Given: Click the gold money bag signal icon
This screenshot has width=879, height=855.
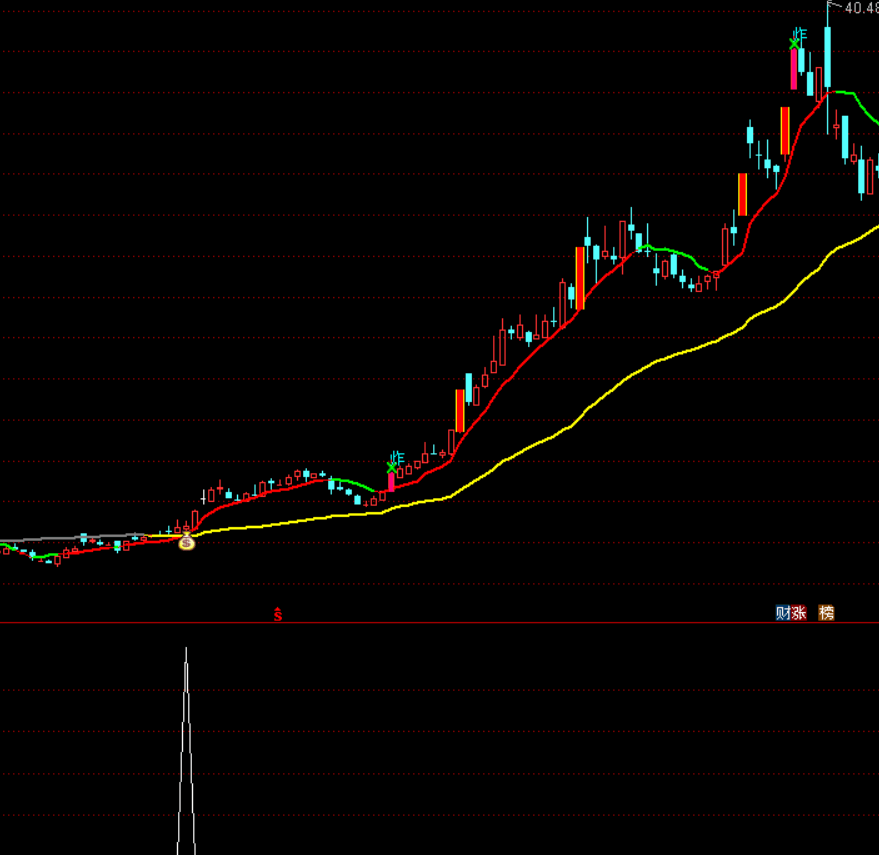Looking at the screenshot, I should click(x=186, y=542).
